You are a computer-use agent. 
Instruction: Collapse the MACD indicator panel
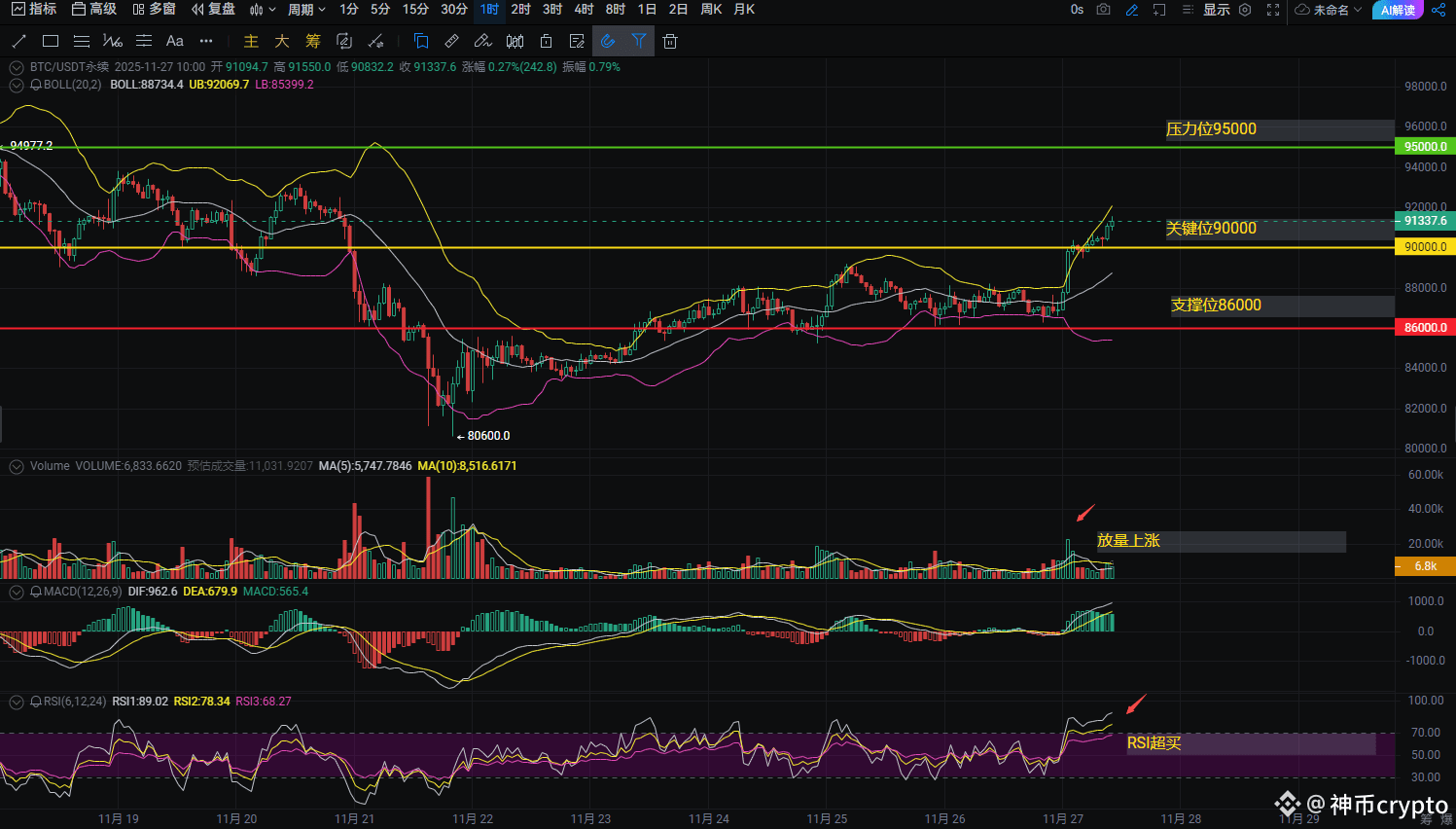(17, 592)
